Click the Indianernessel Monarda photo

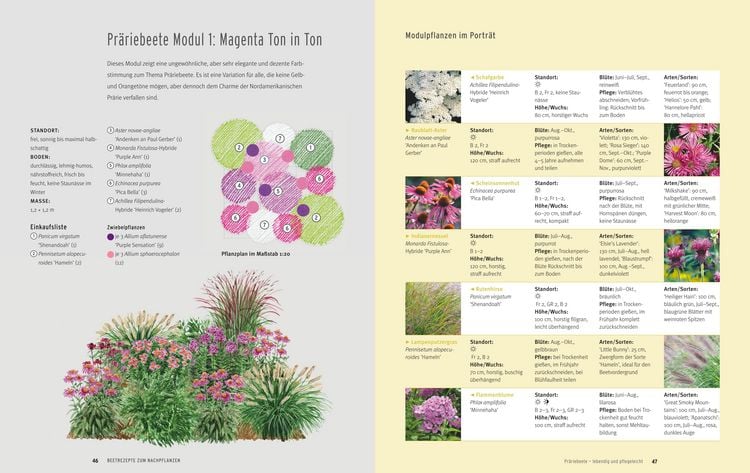(692, 256)
